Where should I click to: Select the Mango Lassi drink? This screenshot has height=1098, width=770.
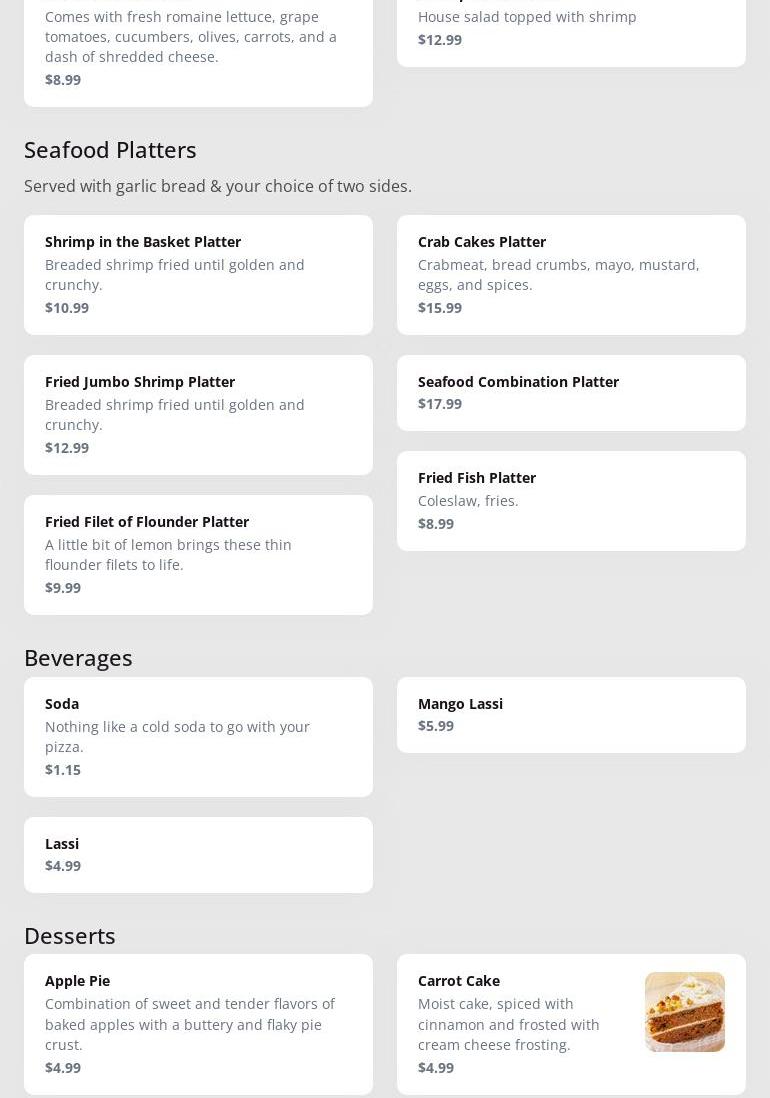pyautogui.click(x=571, y=714)
